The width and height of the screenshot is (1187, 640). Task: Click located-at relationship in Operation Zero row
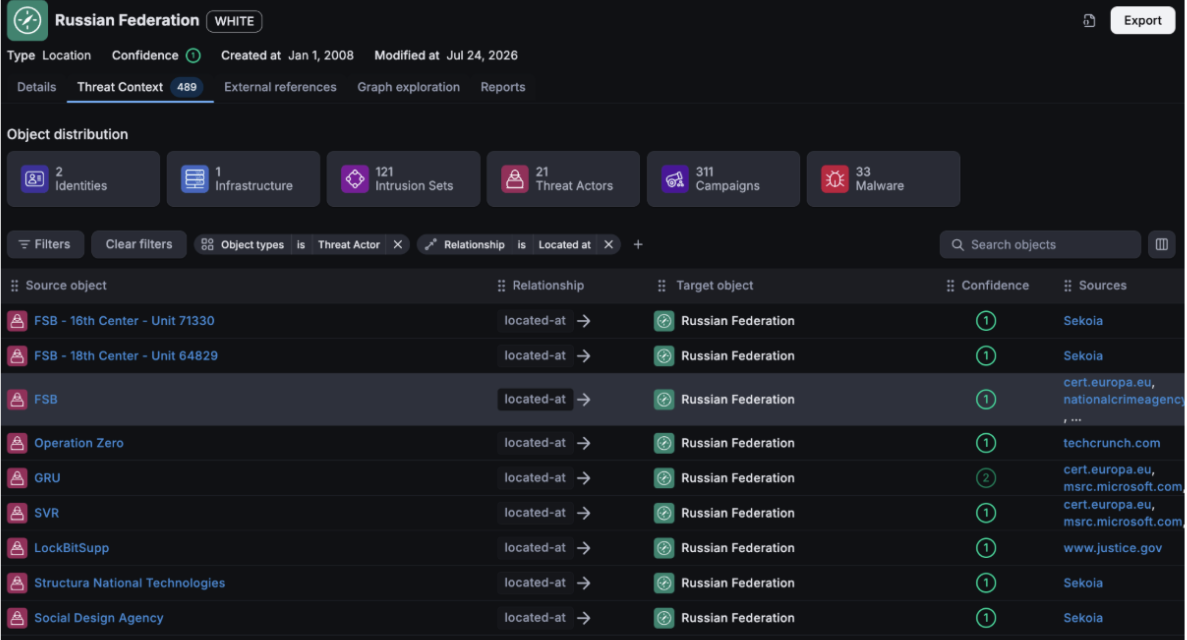tap(535, 443)
